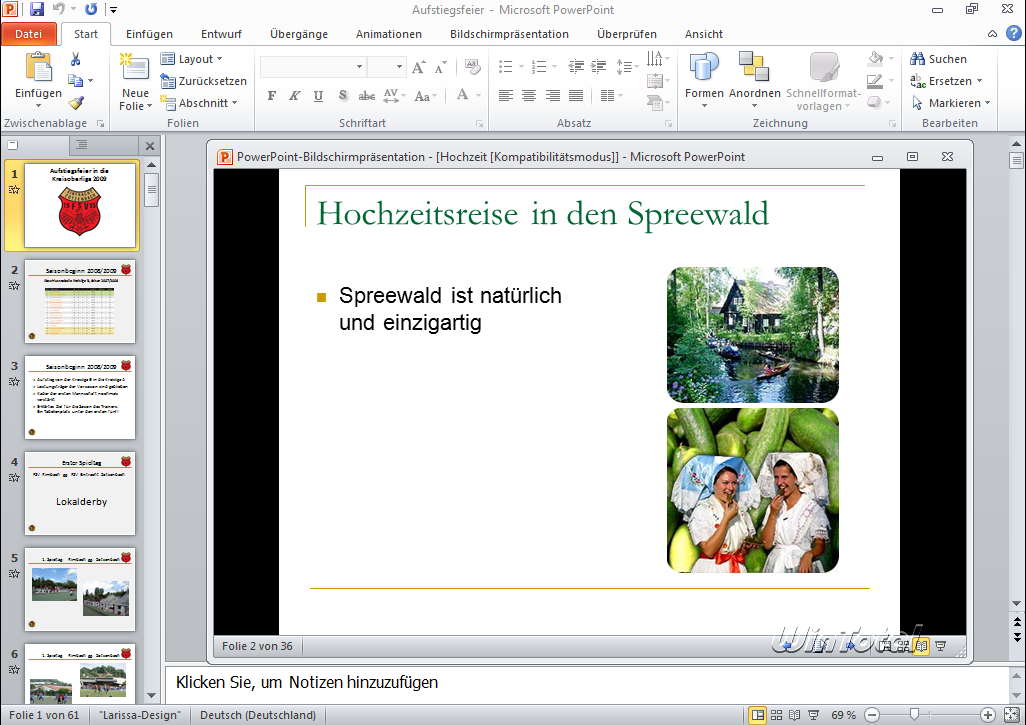
Task: Select slide 4 thumbnail Lokalderby
Action: tap(80, 493)
